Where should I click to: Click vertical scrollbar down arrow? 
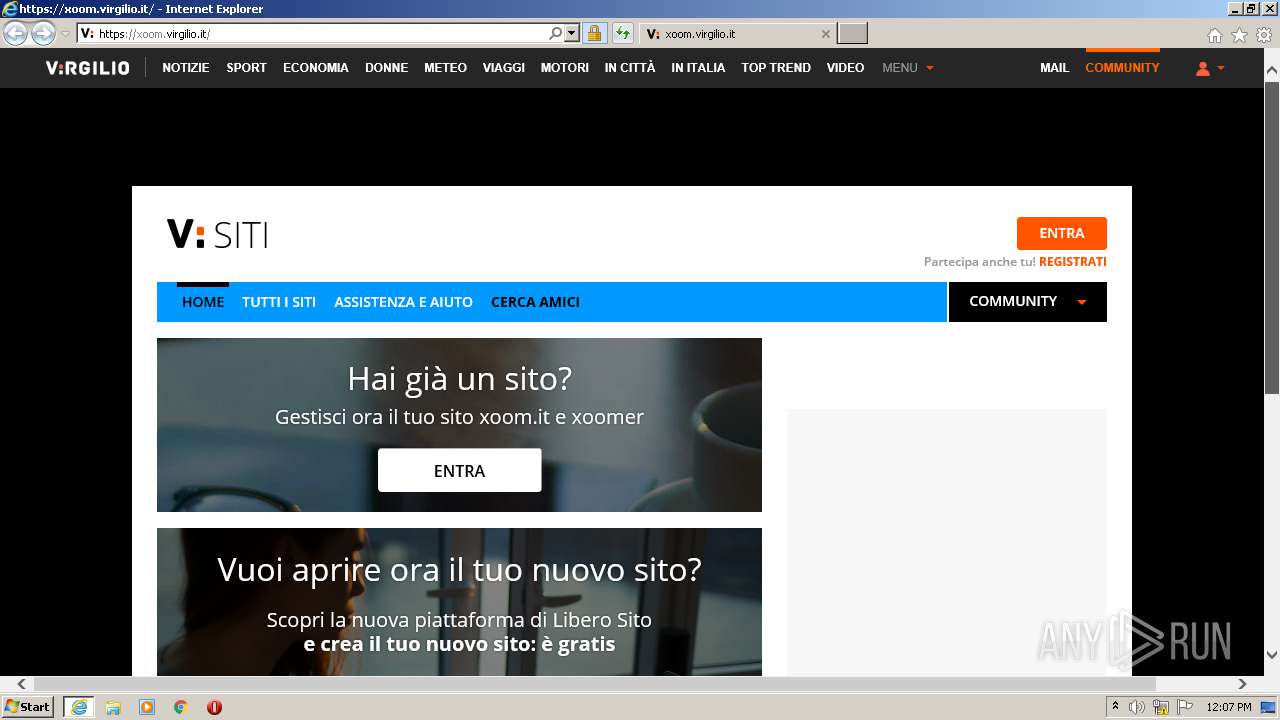(1272, 656)
